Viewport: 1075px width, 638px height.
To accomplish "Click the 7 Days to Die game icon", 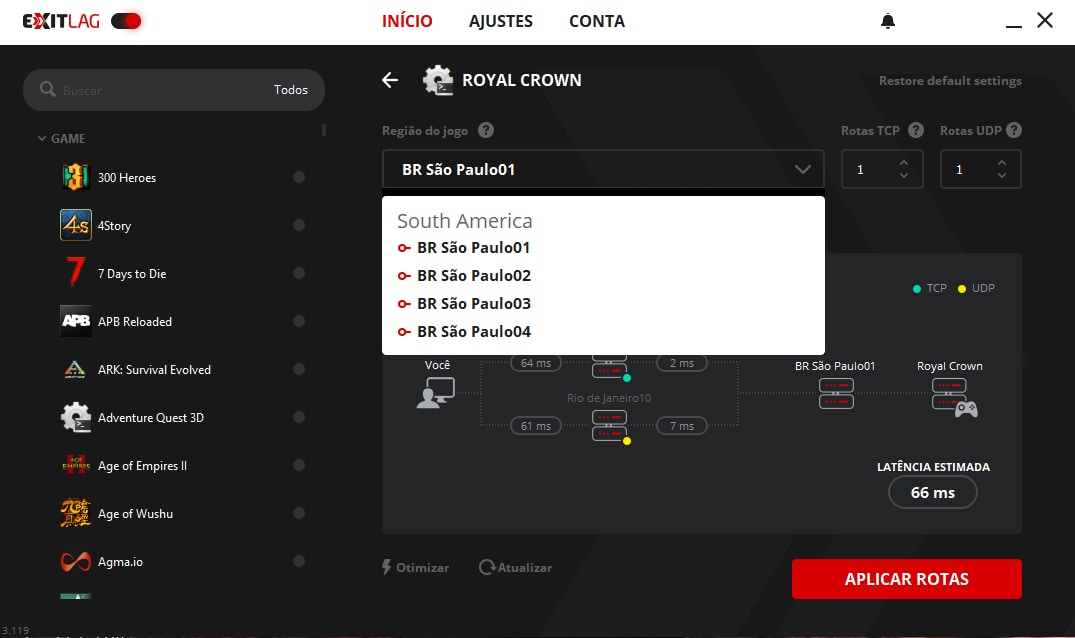I will [x=76, y=273].
